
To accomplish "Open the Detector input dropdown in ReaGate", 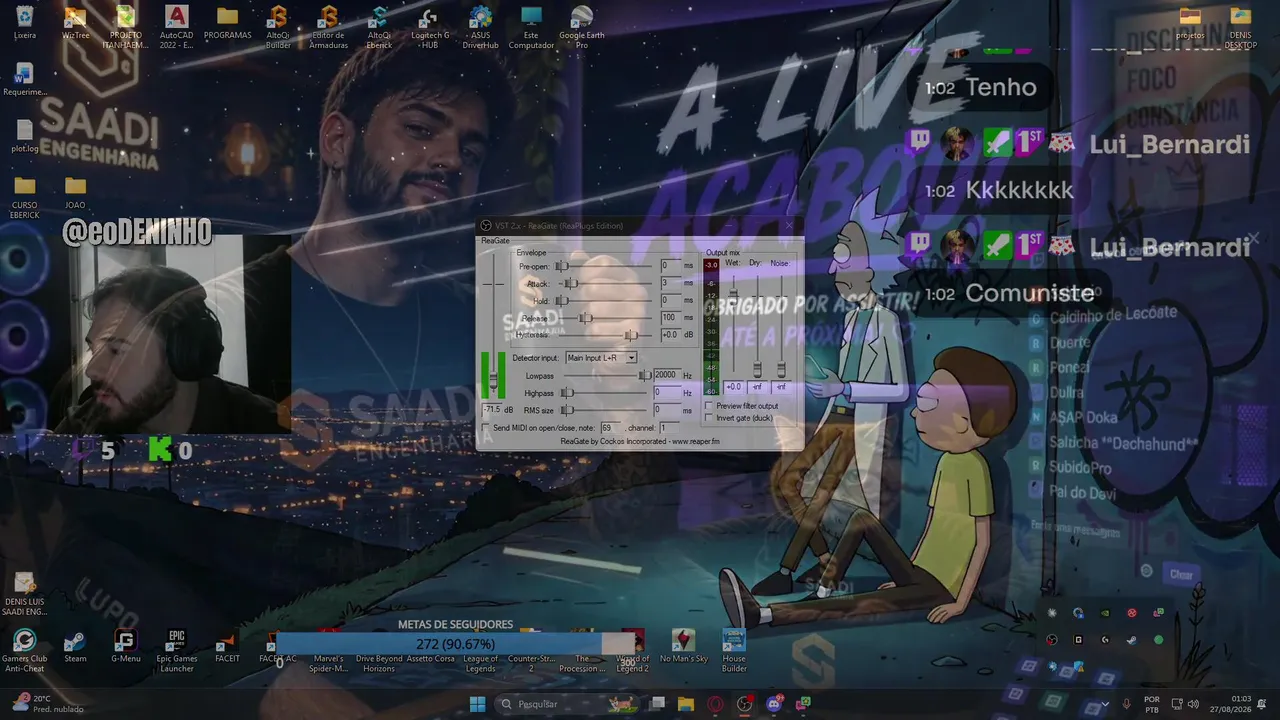I will pos(601,358).
